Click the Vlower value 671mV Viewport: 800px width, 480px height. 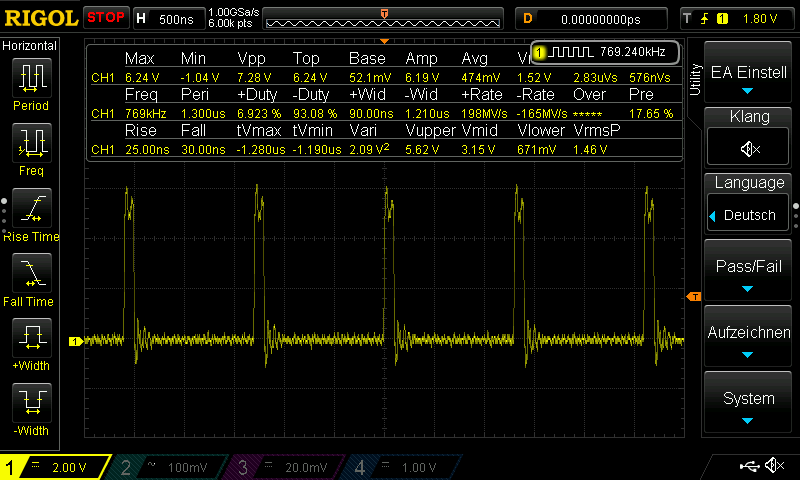537,149
